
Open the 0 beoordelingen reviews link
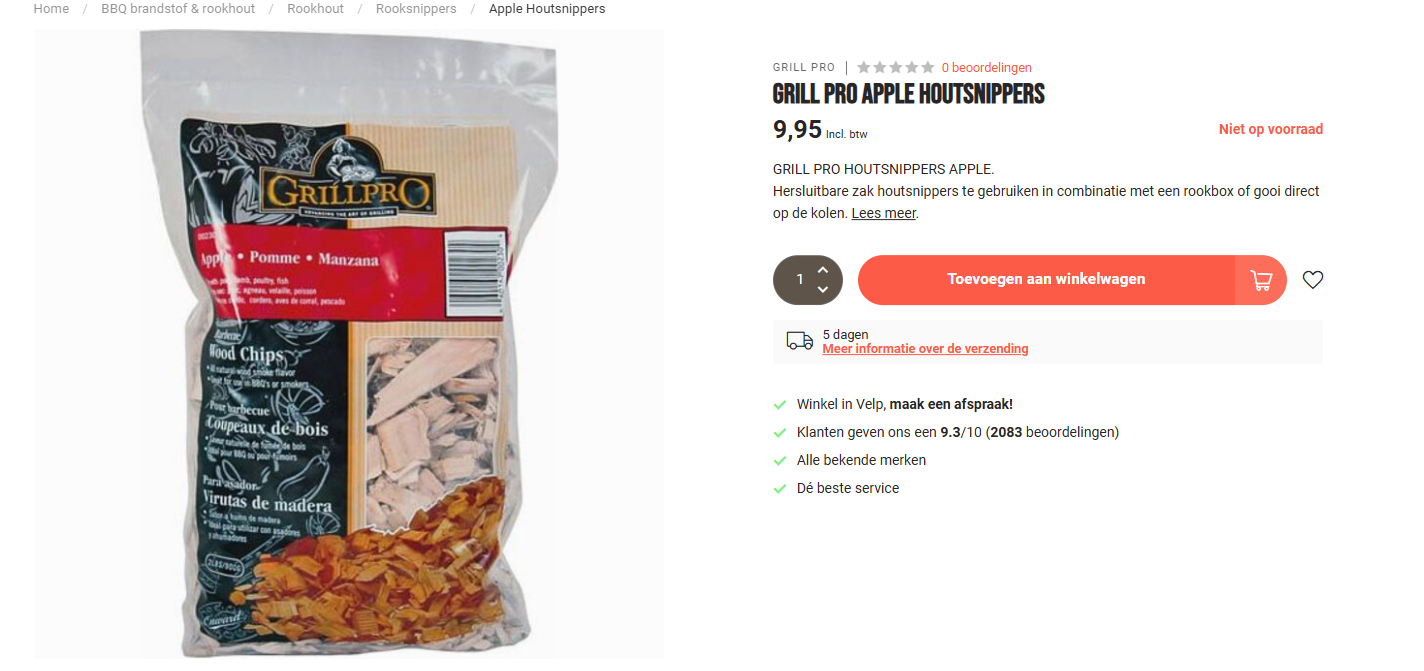coord(986,68)
